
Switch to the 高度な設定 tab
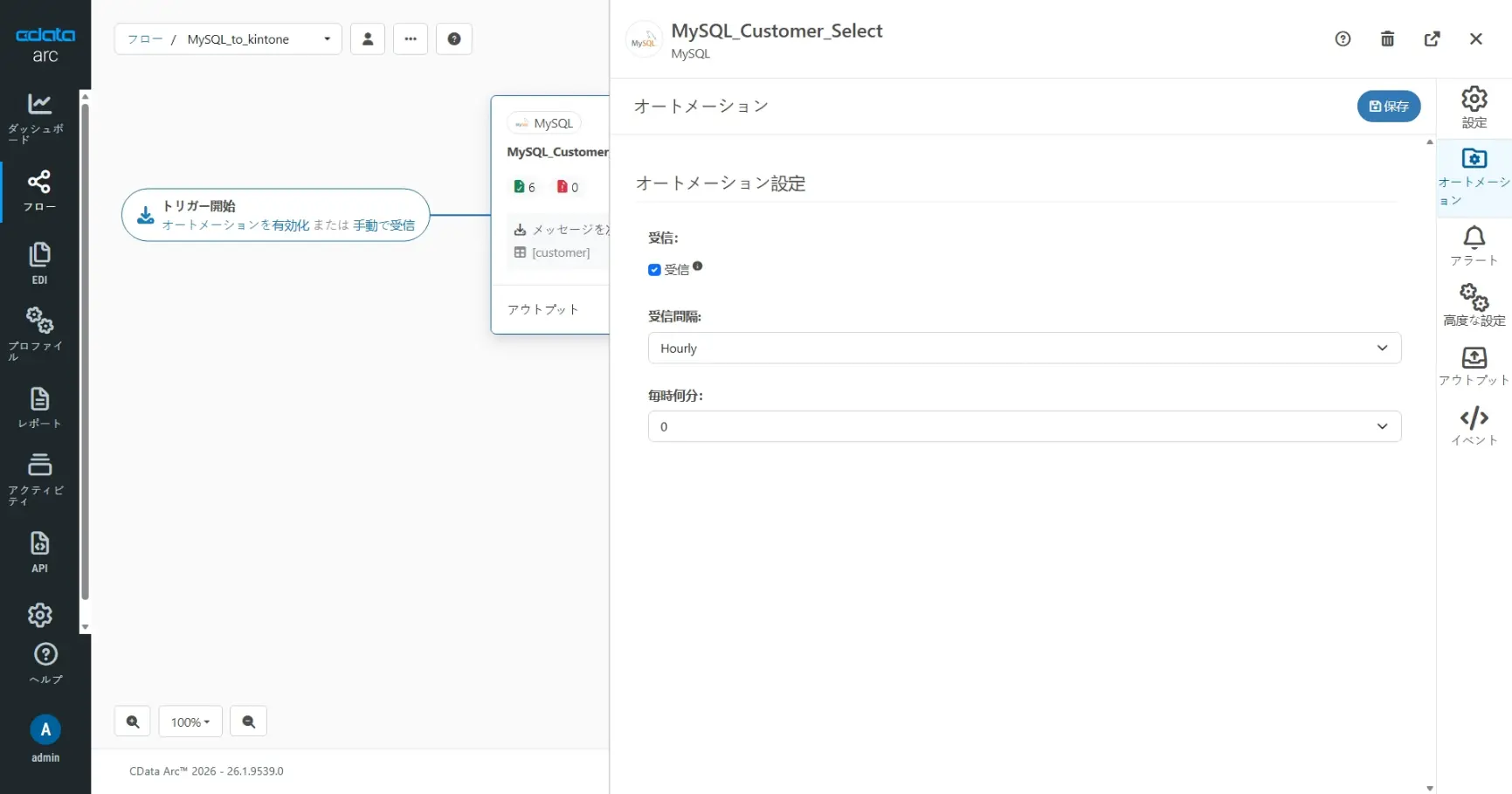tap(1474, 305)
